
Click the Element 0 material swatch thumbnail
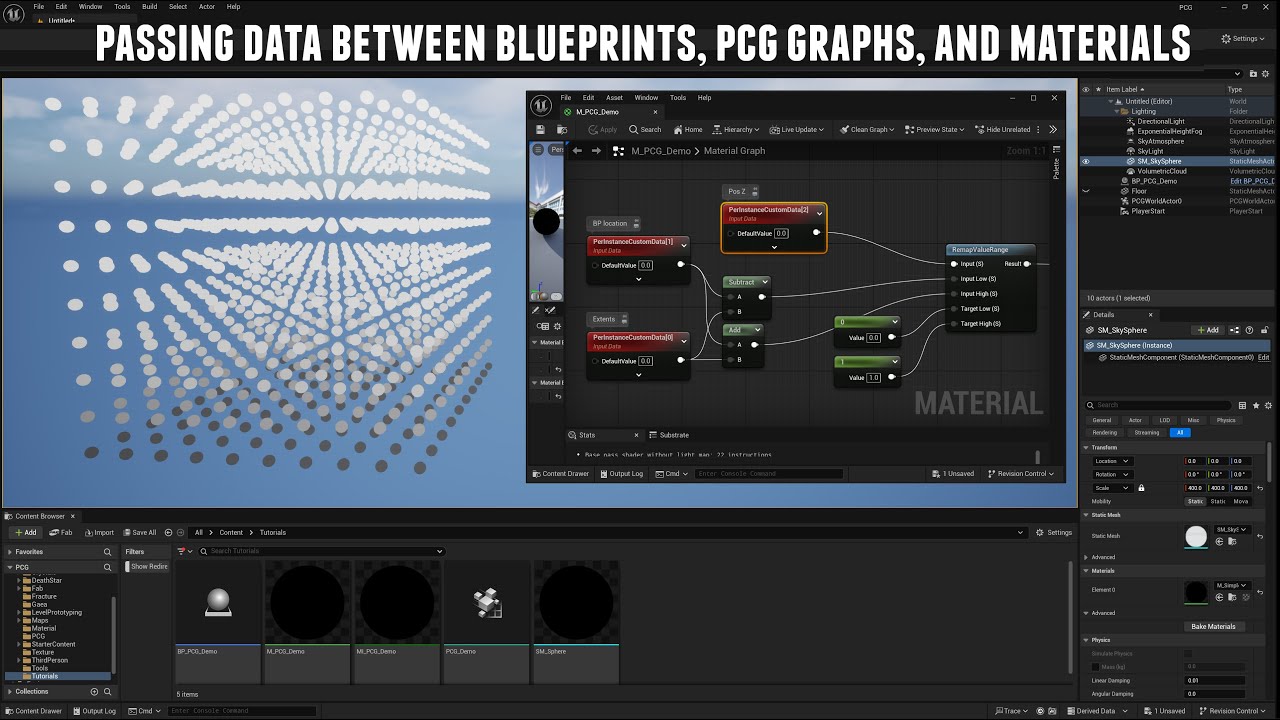1196,593
